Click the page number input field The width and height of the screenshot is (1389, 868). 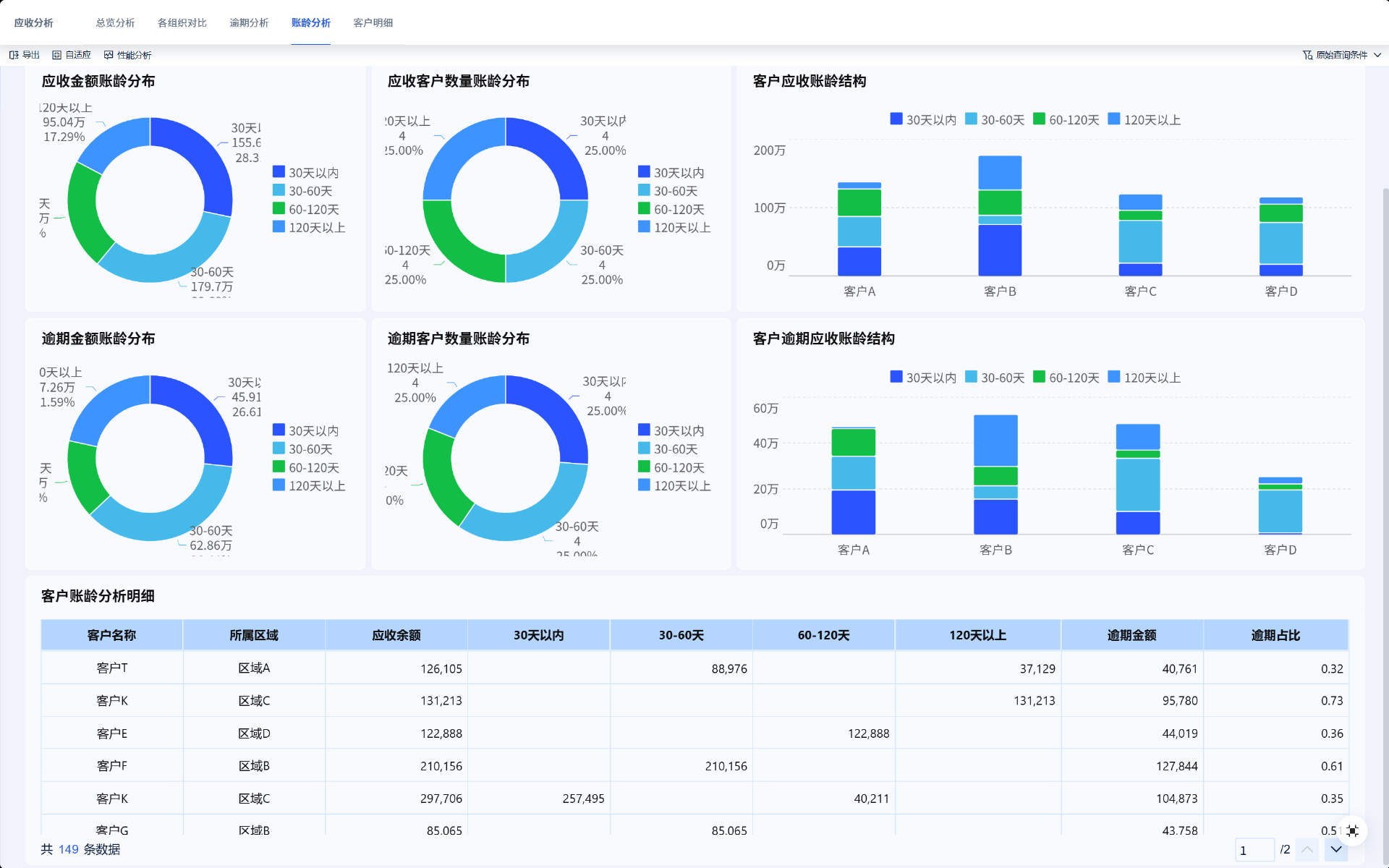[x=1254, y=850]
